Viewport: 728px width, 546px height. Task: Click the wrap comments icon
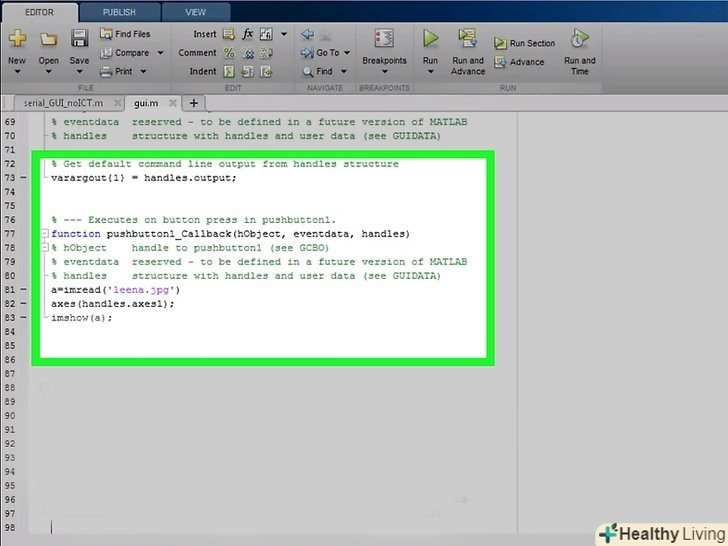click(x=266, y=53)
